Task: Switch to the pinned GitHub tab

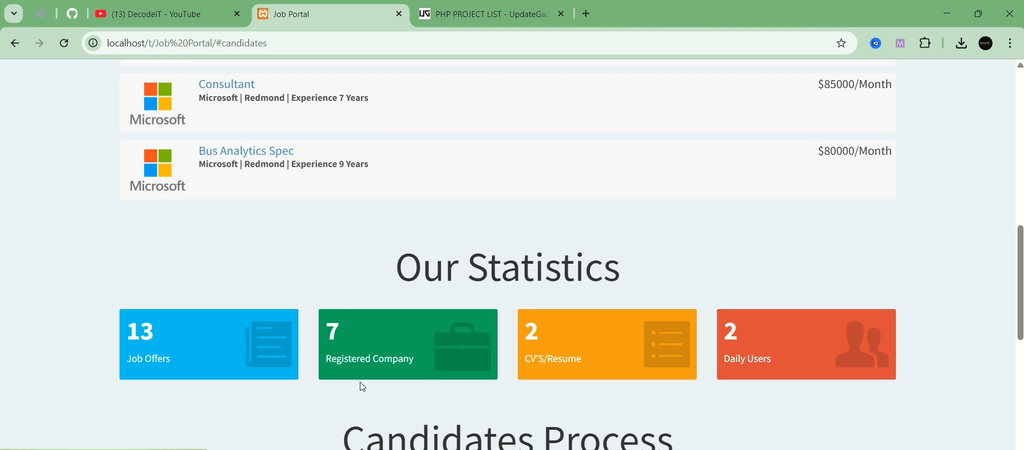Action: click(x=72, y=14)
